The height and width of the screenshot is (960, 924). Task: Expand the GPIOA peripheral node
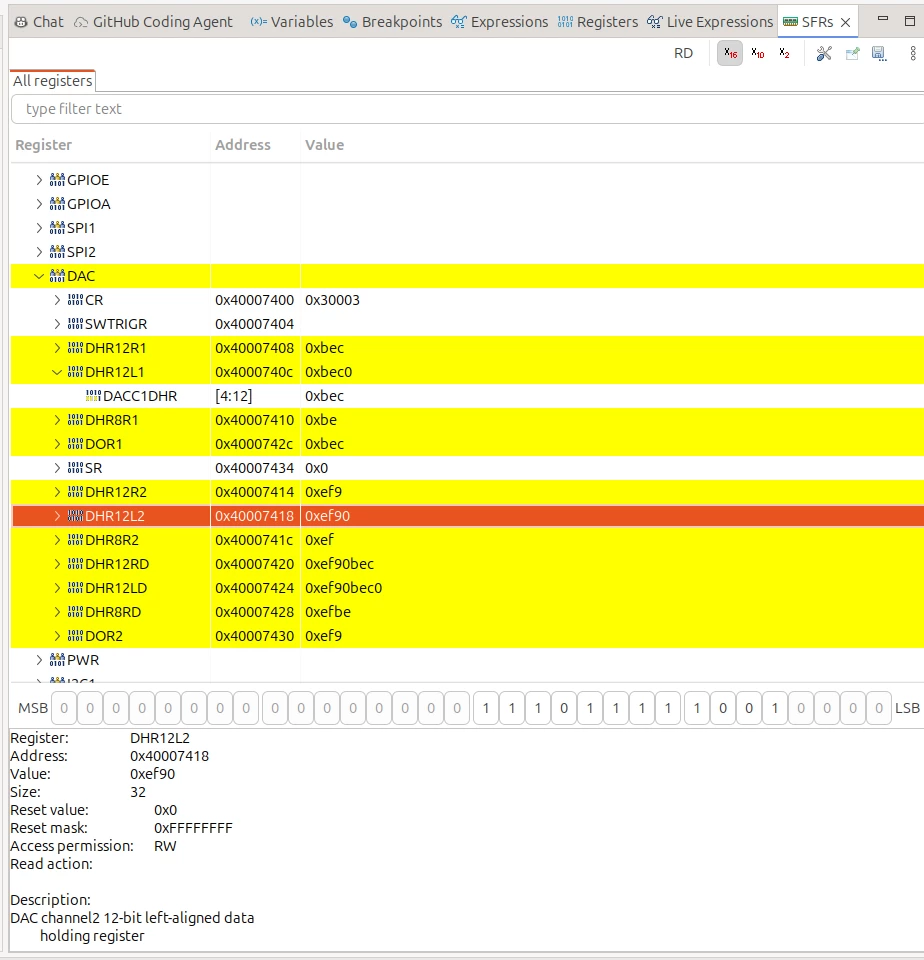coord(39,204)
